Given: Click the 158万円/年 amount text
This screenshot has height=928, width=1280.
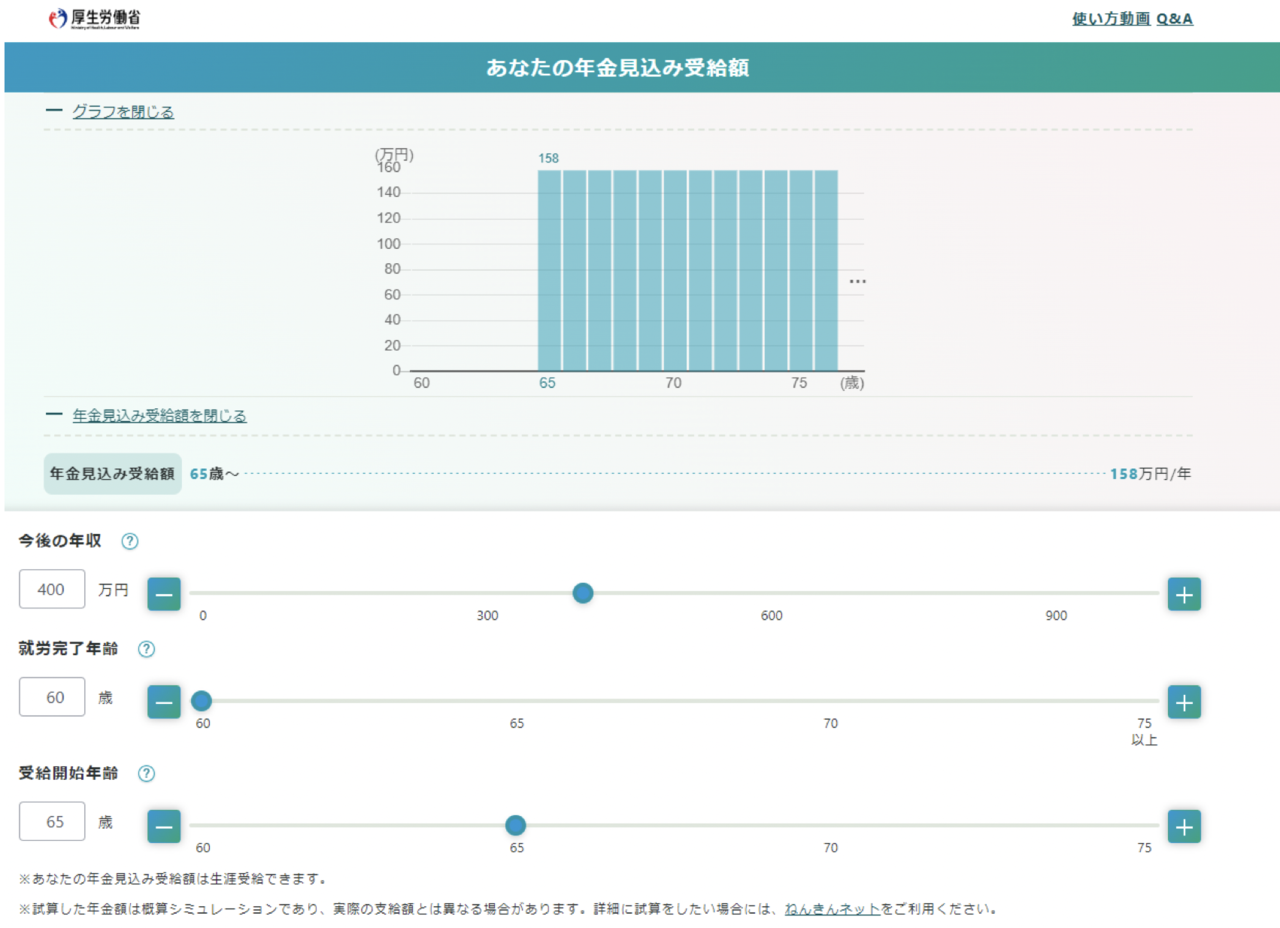Looking at the screenshot, I should (x=1150, y=474).
